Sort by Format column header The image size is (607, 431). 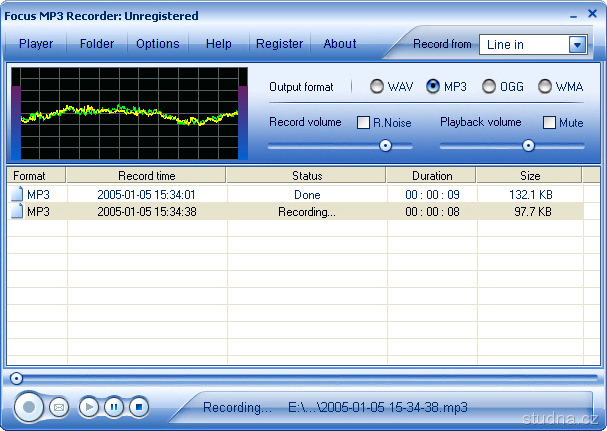(36, 175)
